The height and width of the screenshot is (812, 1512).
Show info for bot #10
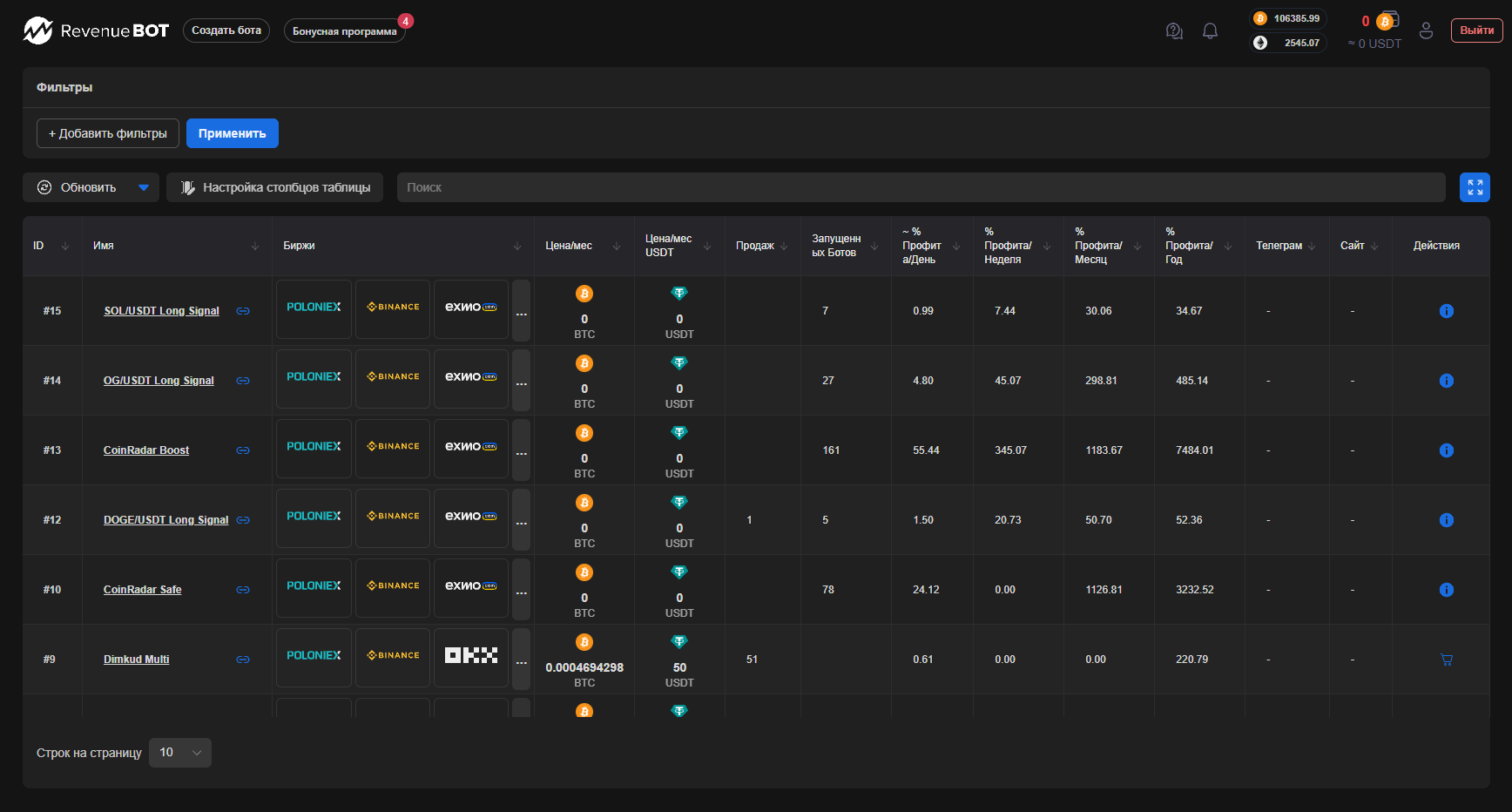click(x=1447, y=590)
